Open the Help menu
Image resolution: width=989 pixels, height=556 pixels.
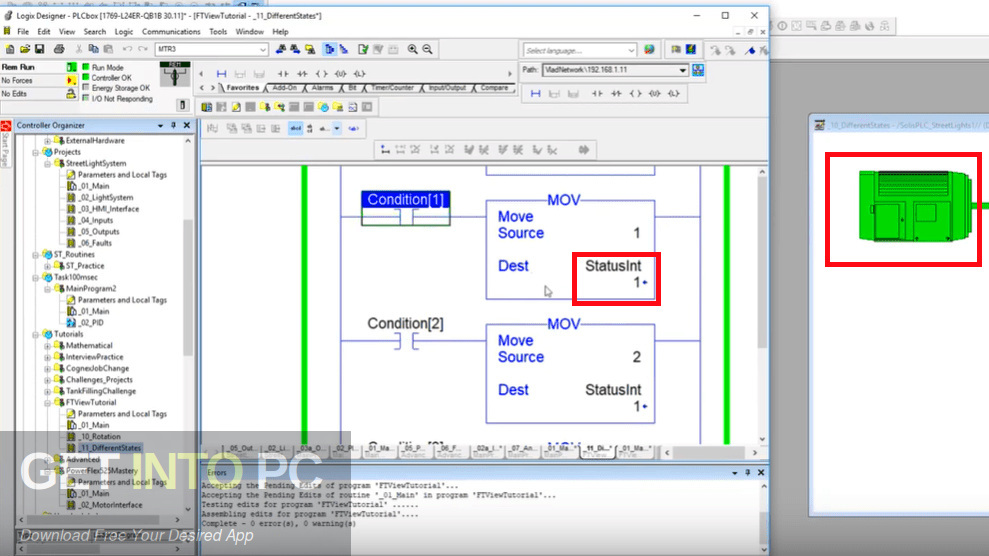pos(280,32)
